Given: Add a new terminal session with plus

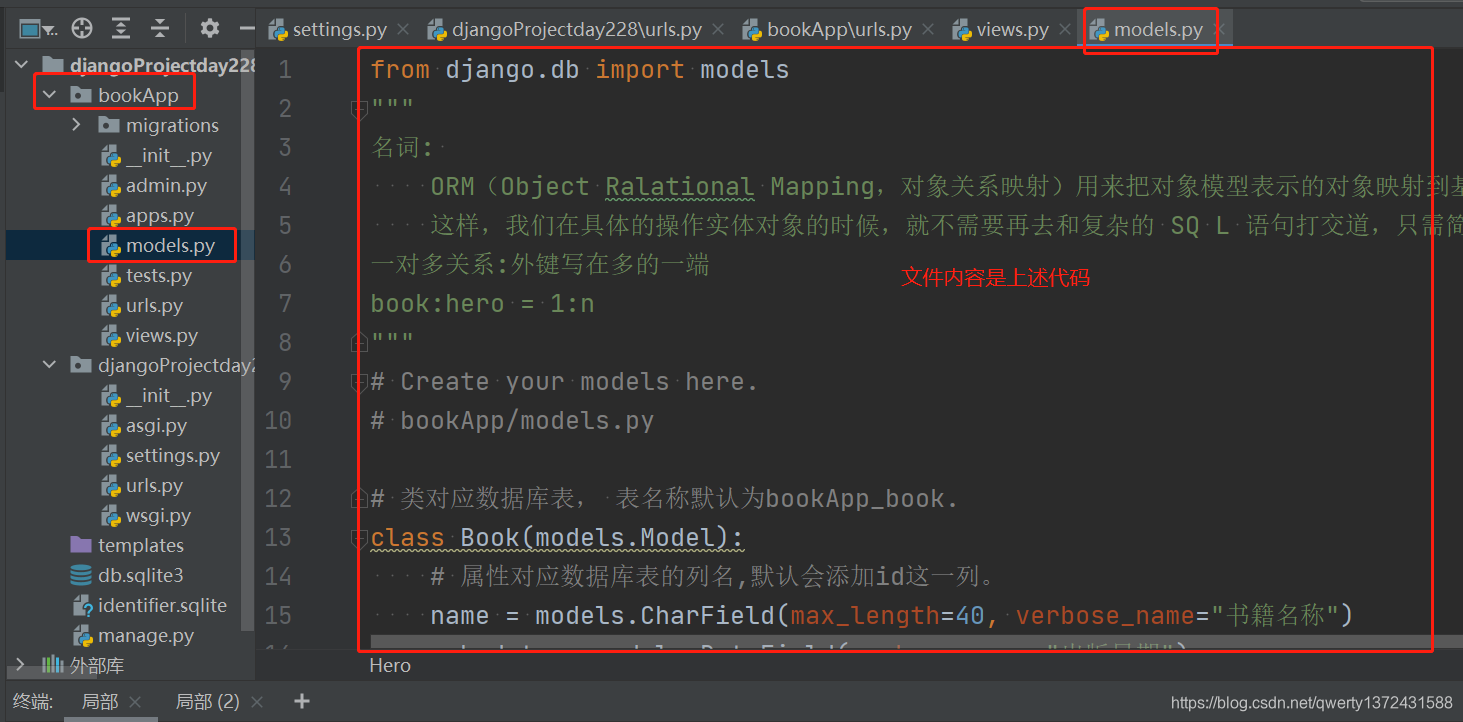Looking at the screenshot, I should click(x=302, y=702).
